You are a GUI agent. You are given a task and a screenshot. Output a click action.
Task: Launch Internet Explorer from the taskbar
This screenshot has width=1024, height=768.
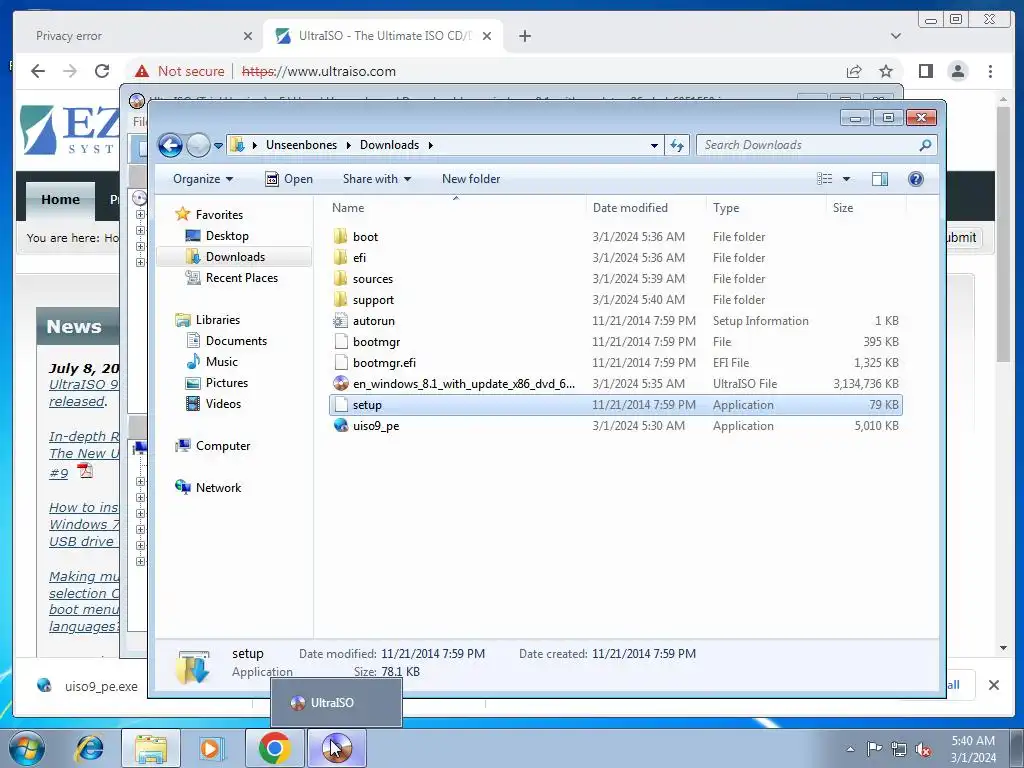[x=89, y=748]
